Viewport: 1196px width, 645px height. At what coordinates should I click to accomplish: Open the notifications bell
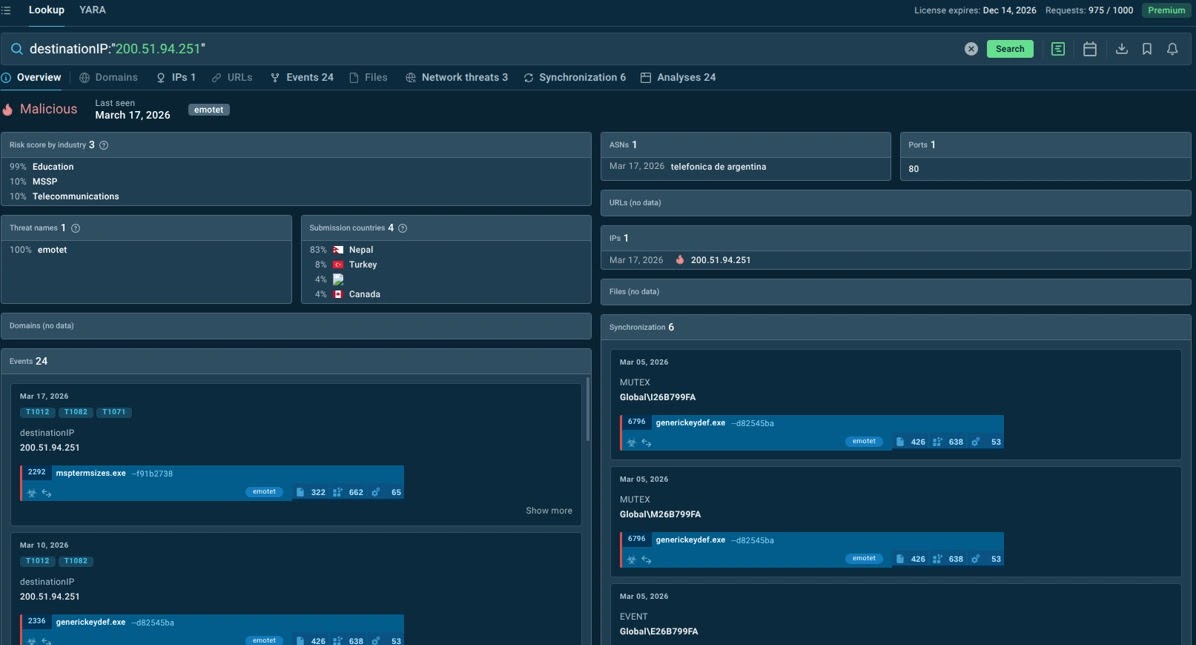pos(1172,49)
